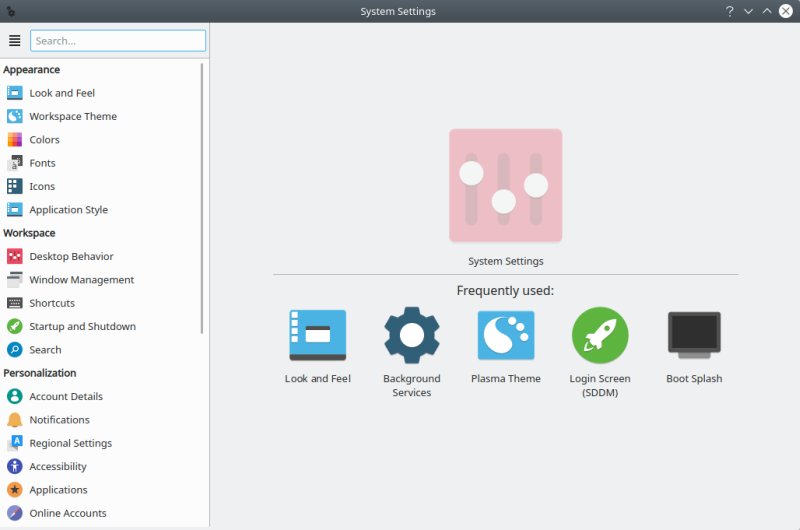Image resolution: width=800 pixels, height=530 pixels.
Task: Open the Shortcuts settings entry
Action: (x=52, y=303)
